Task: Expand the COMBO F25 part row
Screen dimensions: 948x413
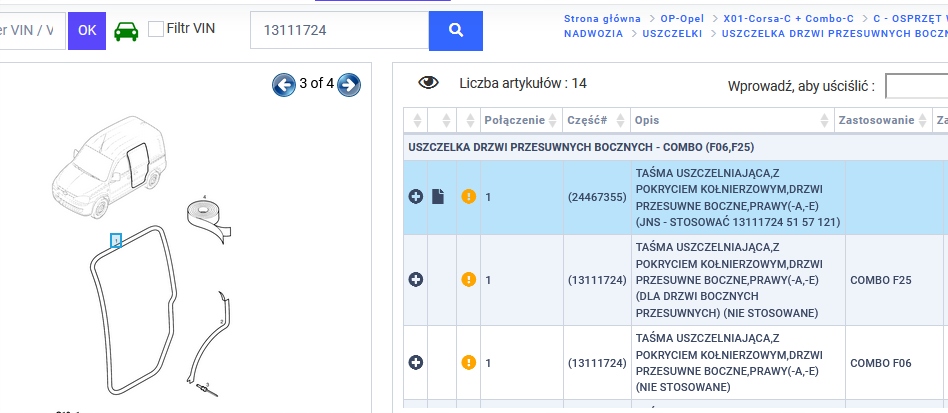Action: [416, 279]
